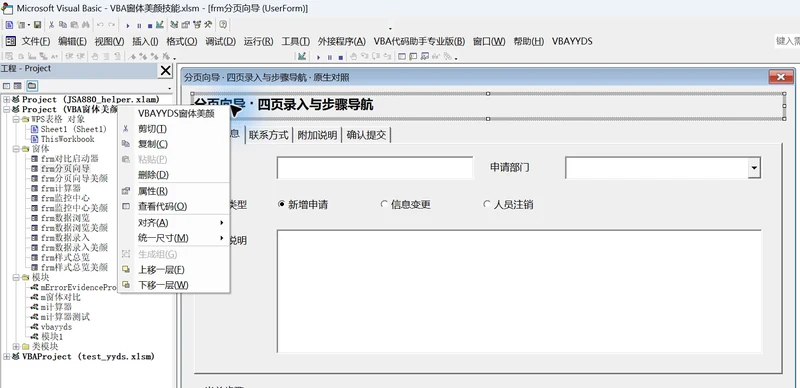Click the Find binoculars icon in toolbar
Viewport: 800px width, 388px height.
coord(86,25)
